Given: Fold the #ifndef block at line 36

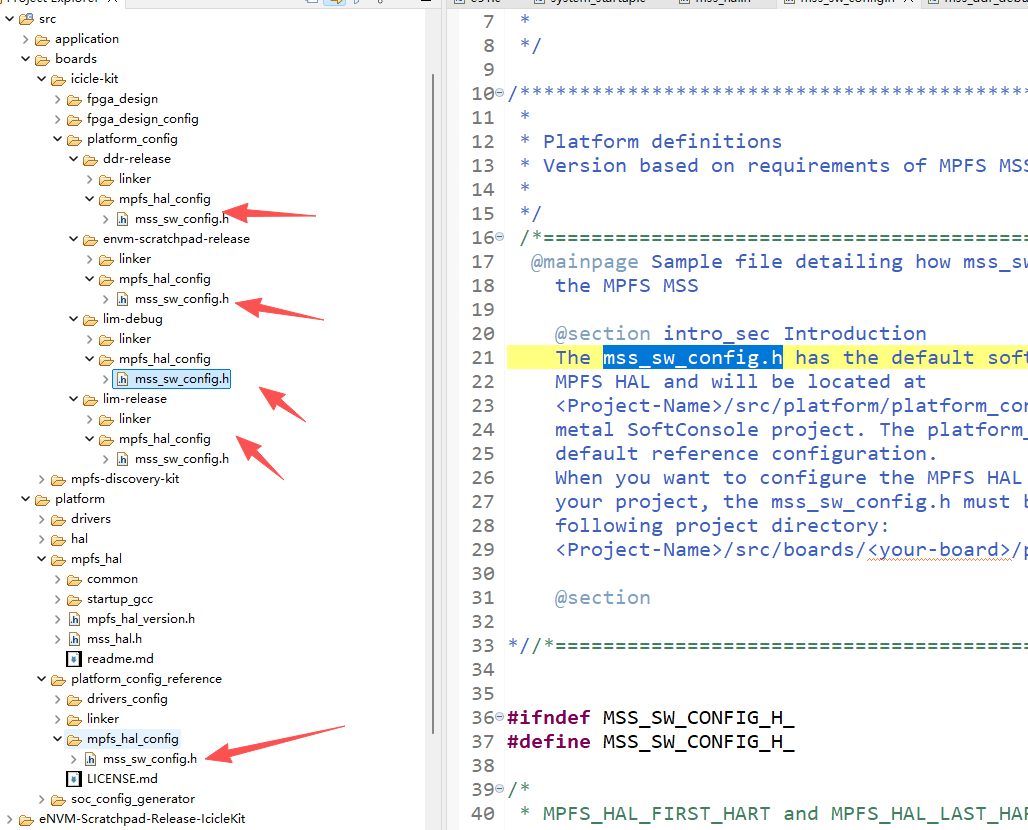Looking at the screenshot, I should [500, 717].
